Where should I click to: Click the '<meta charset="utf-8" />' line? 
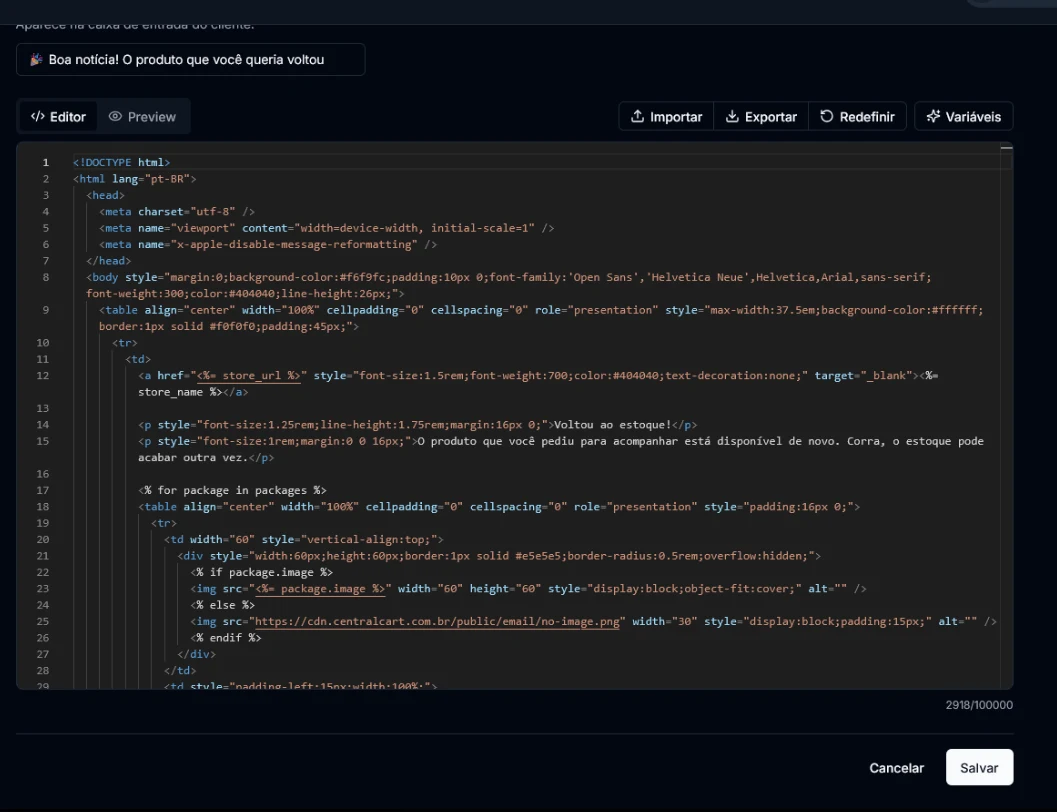(177, 212)
